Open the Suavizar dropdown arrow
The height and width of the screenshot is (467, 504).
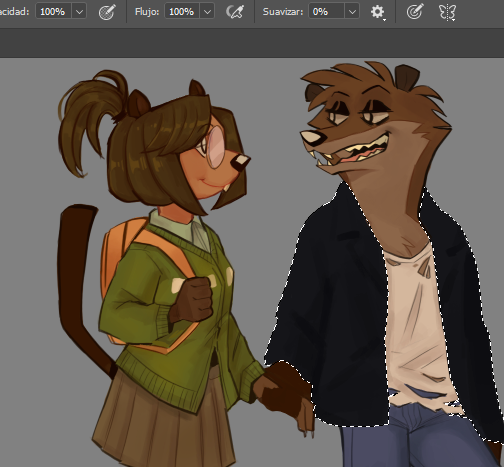pyautogui.click(x=352, y=12)
